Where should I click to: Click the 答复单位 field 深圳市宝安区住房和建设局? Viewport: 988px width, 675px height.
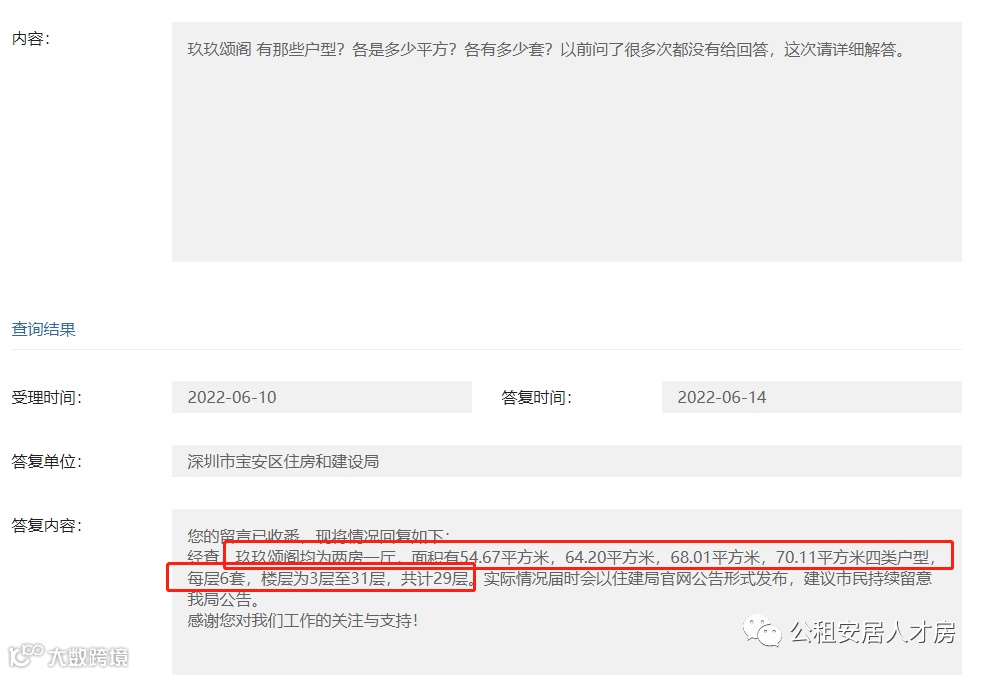(x=566, y=461)
